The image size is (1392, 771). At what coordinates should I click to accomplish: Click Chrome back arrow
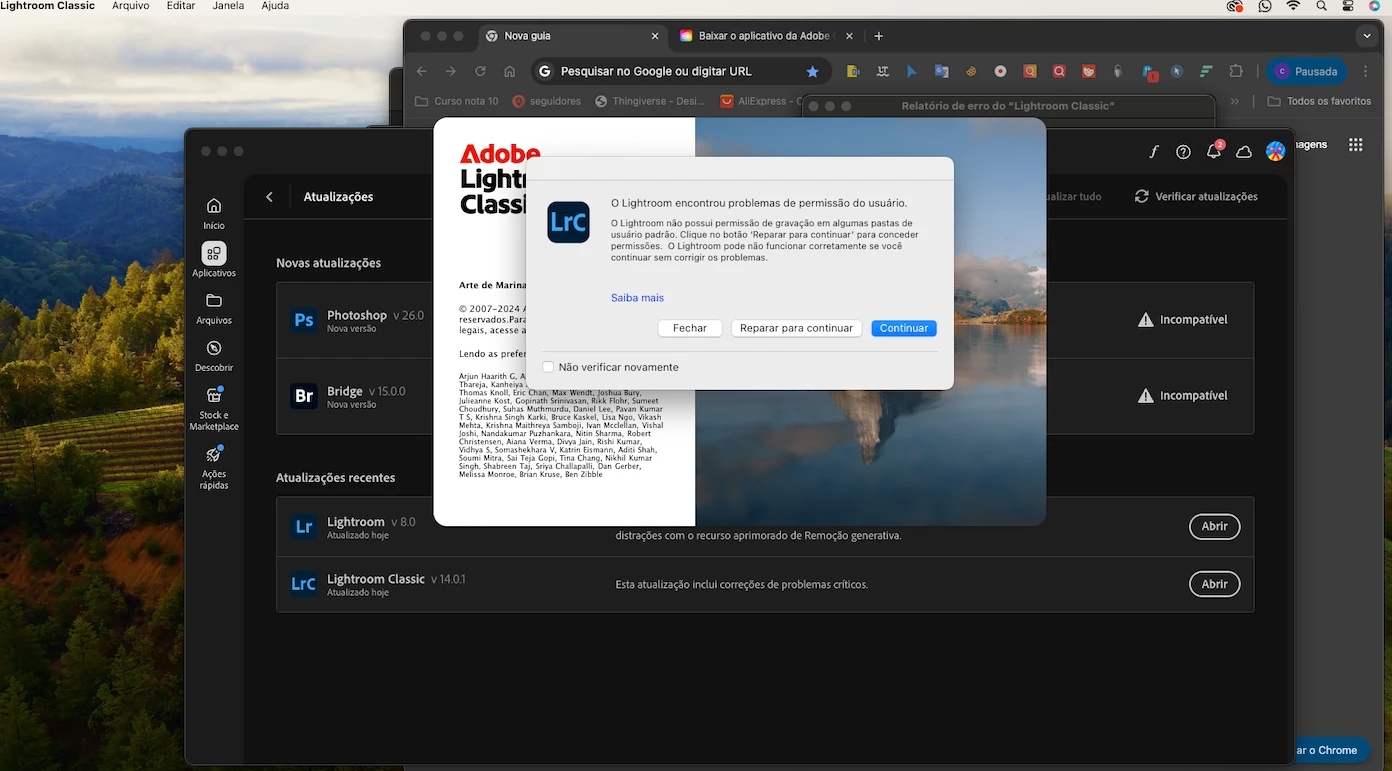pyautogui.click(x=421, y=71)
